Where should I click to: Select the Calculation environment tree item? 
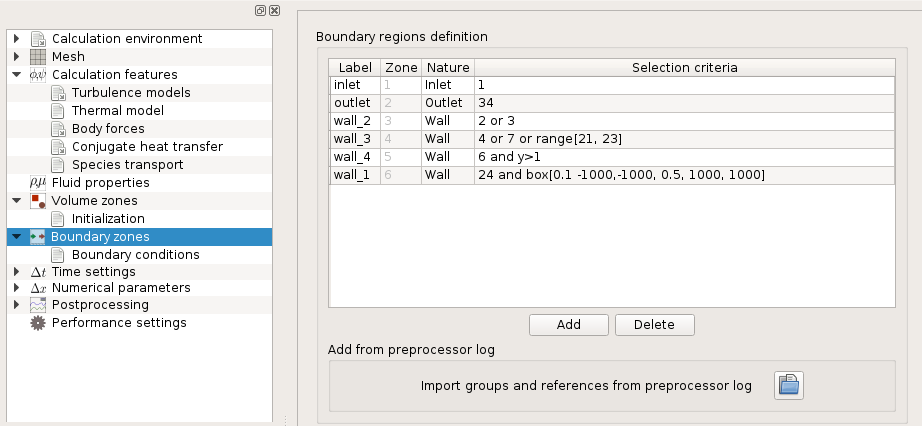tap(127, 39)
